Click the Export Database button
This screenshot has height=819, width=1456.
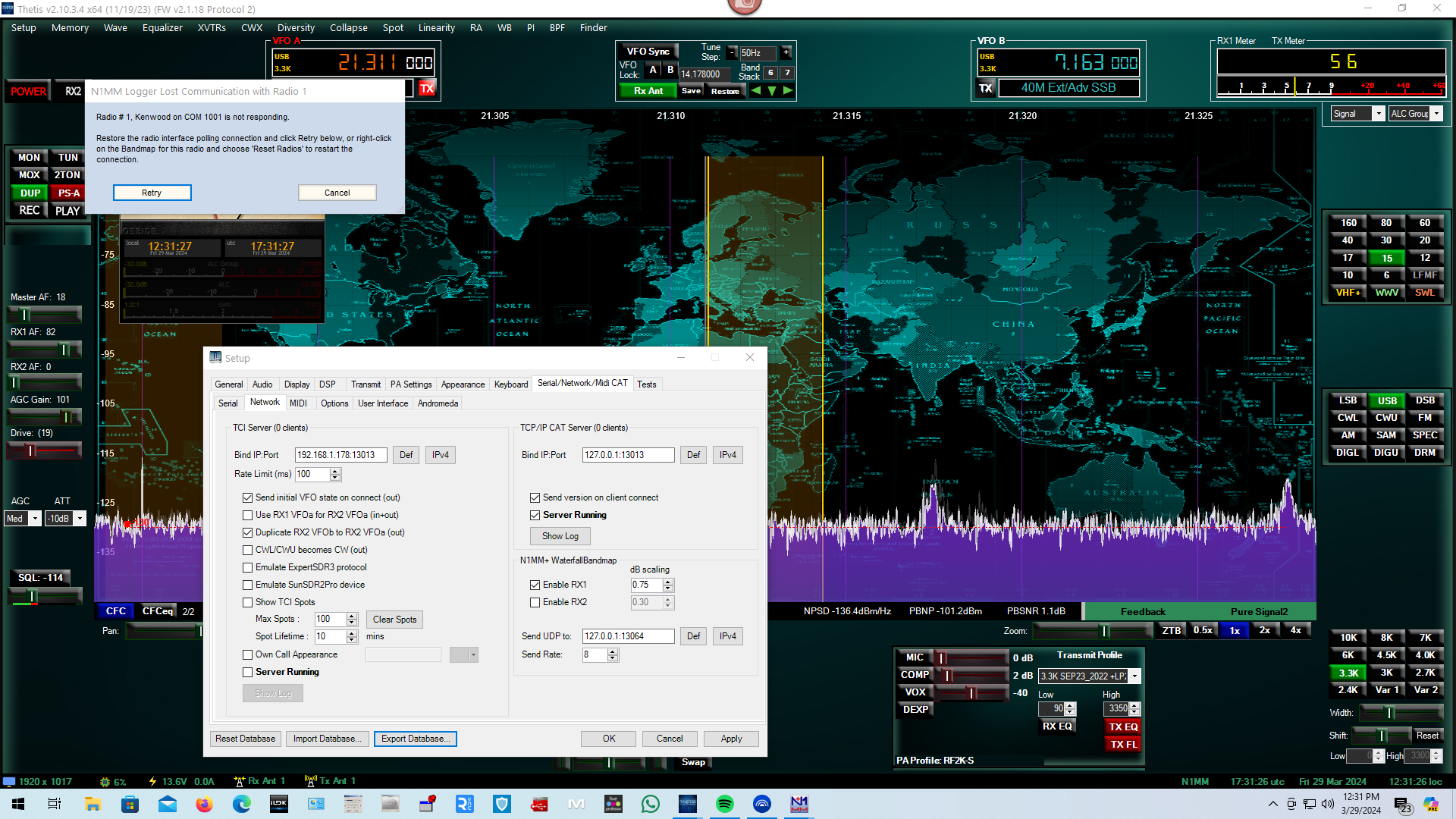pos(416,739)
